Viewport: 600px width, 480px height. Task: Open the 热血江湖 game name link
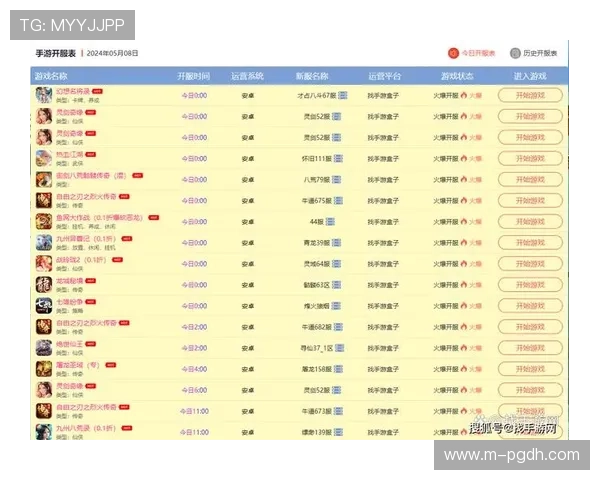click(x=70, y=154)
